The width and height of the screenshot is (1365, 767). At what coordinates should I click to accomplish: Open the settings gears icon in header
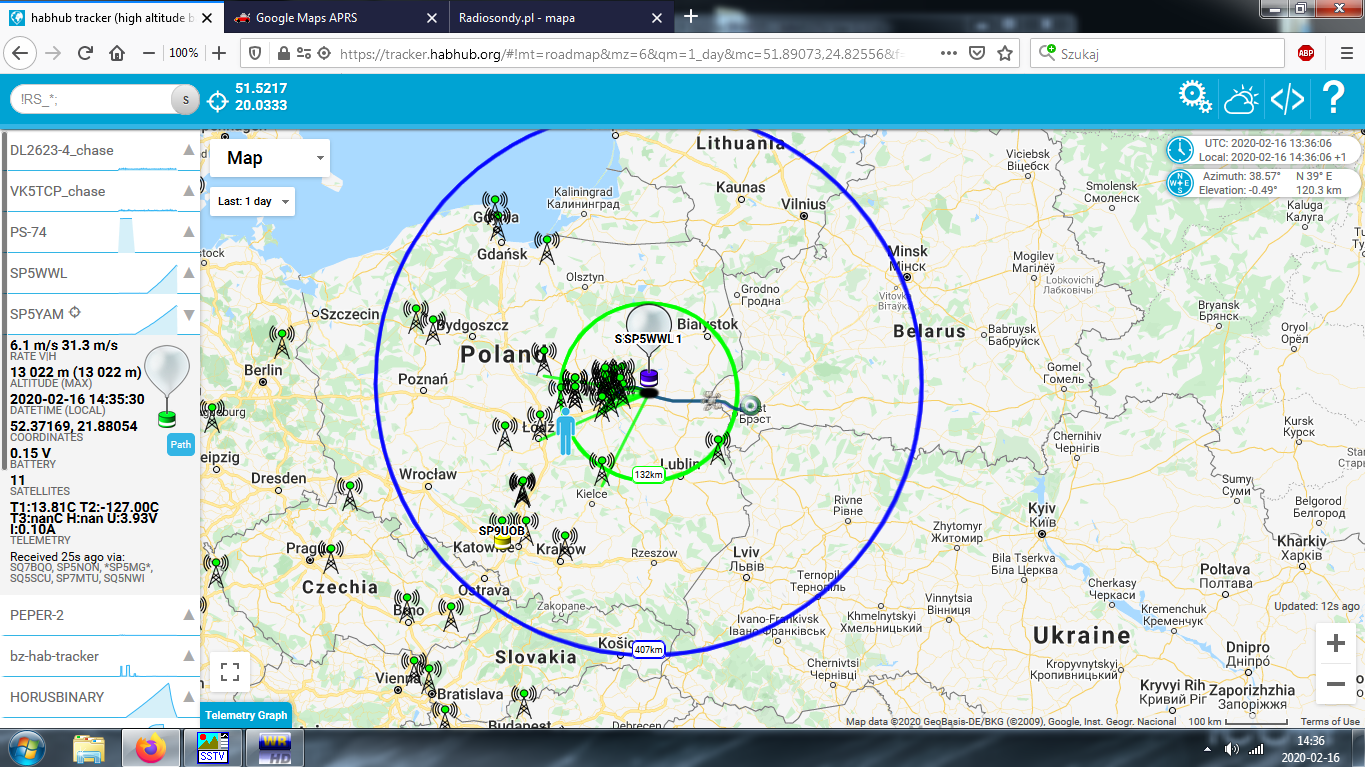[x=1195, y=98]
